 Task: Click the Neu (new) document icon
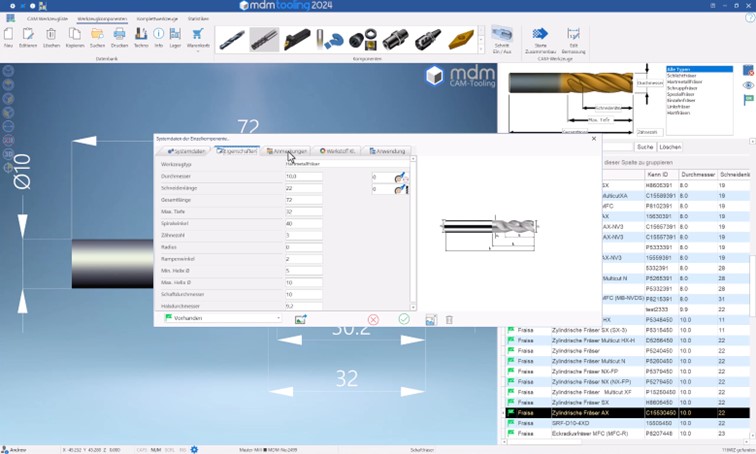pos(8,34)
